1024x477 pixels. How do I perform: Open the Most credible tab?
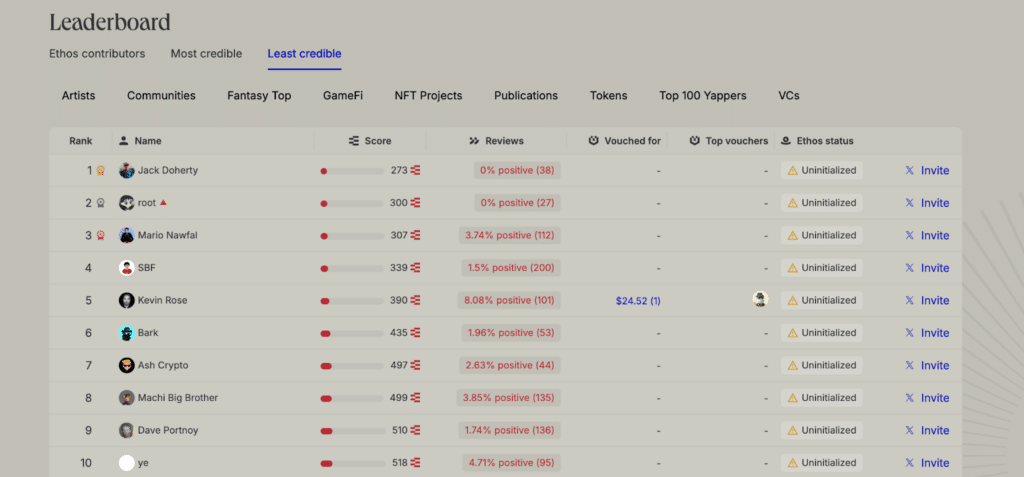click(206, 54)
